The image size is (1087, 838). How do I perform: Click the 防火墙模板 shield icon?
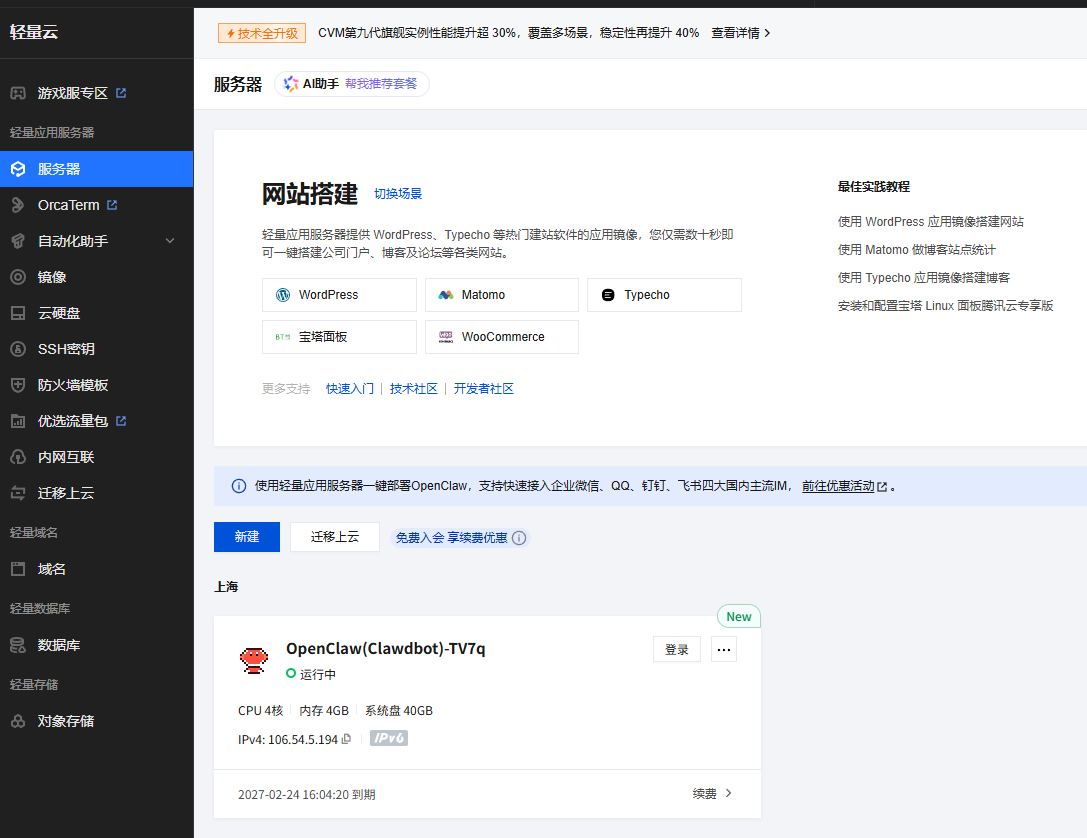coord(18,385)
